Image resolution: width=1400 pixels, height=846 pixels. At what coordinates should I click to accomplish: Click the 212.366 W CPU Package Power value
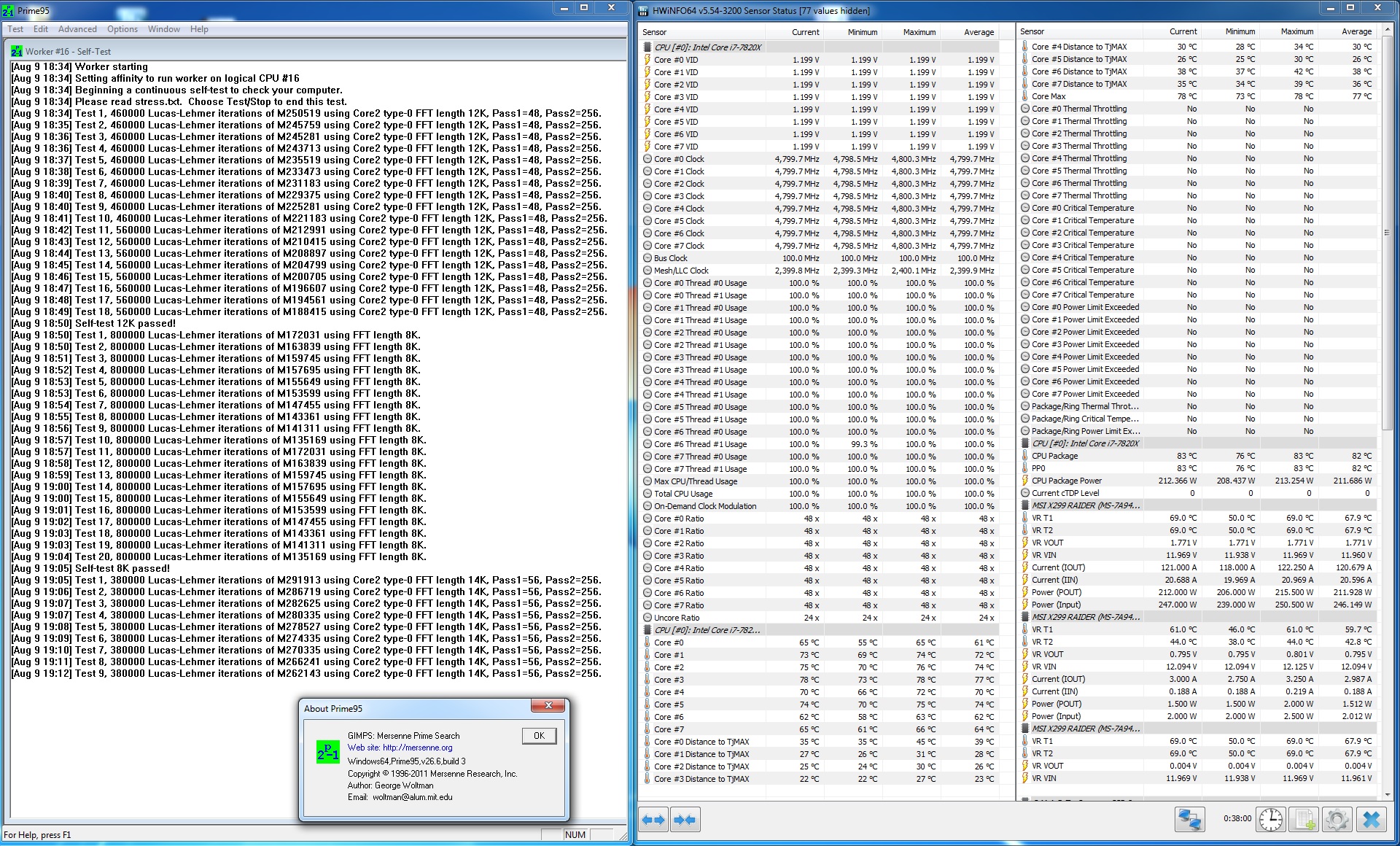[1176, 481]
